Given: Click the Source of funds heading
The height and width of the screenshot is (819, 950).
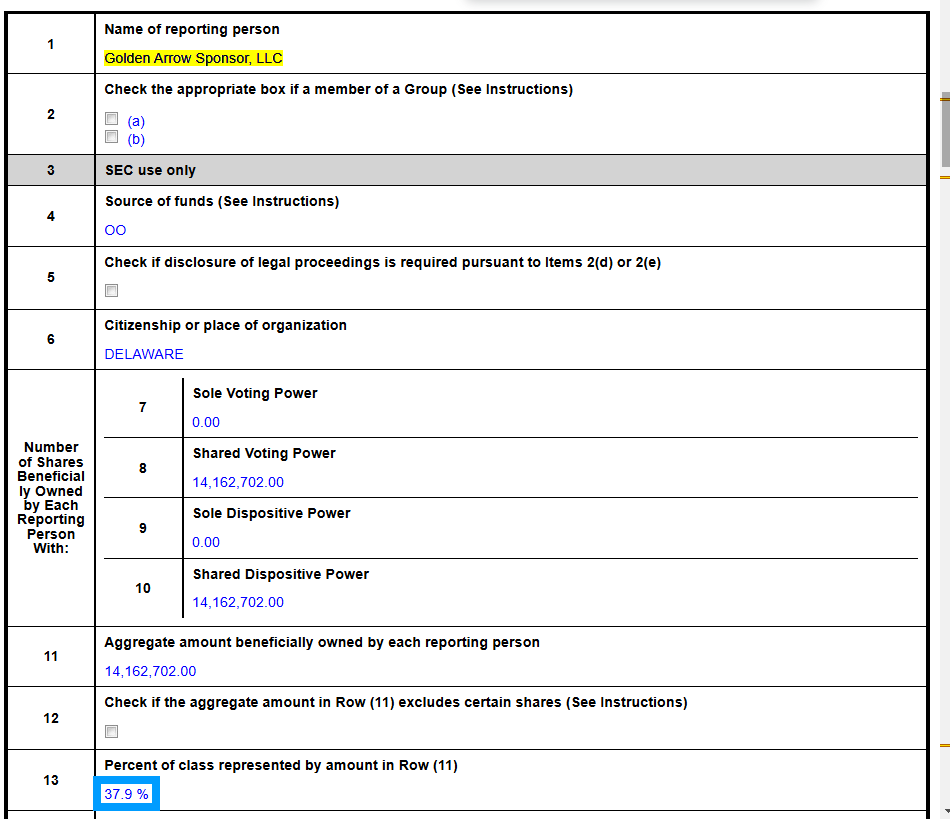Looking at the screenshot, I should click(222, 201).
